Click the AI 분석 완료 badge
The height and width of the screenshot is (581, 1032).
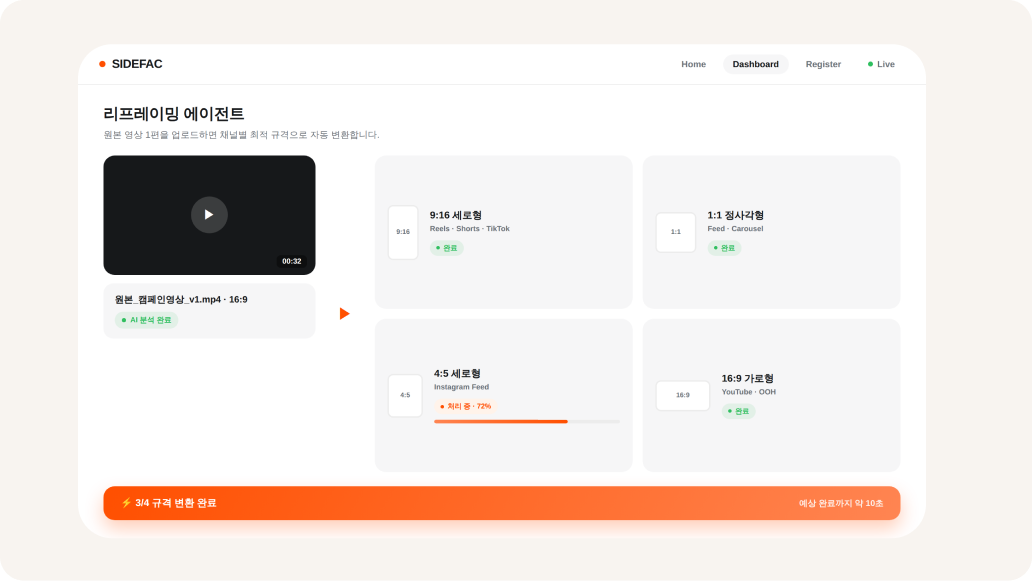coord(147,320)
